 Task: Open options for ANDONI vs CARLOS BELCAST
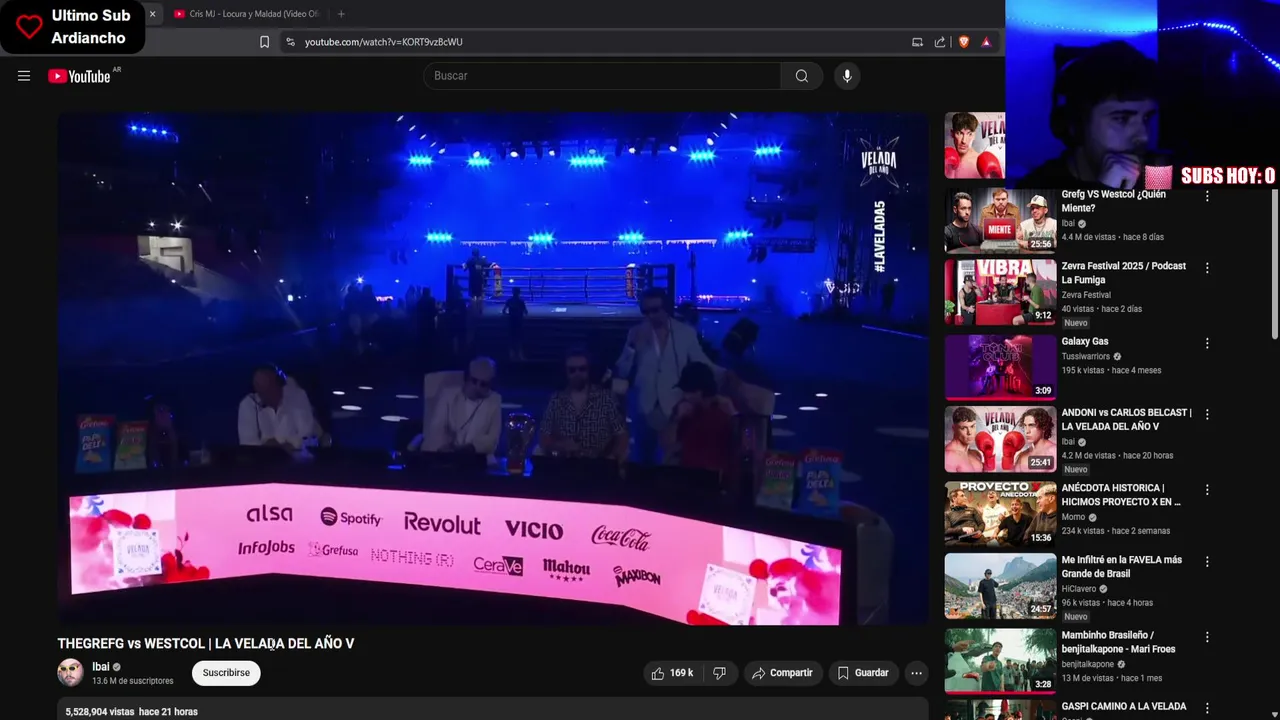(1207, 414)
